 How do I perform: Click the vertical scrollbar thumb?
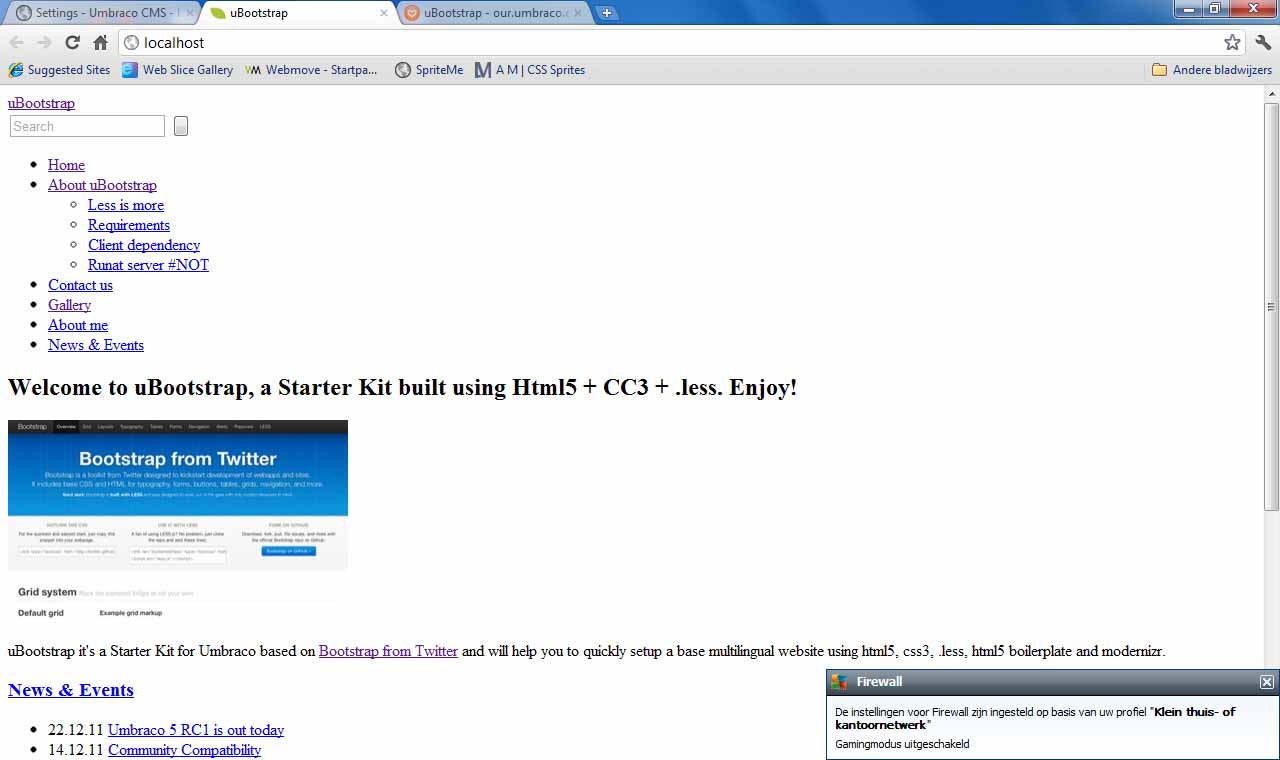pos(1272,307)
